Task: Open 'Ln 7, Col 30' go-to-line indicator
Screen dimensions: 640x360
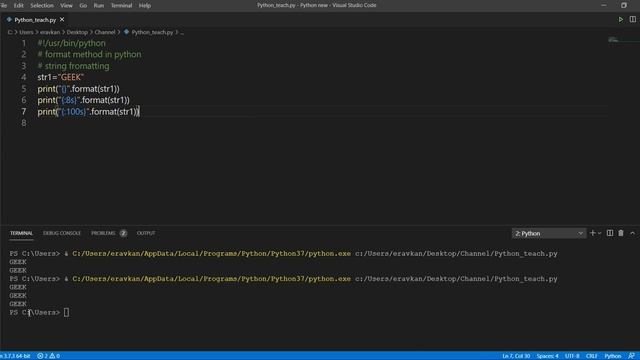Action: 516,356
